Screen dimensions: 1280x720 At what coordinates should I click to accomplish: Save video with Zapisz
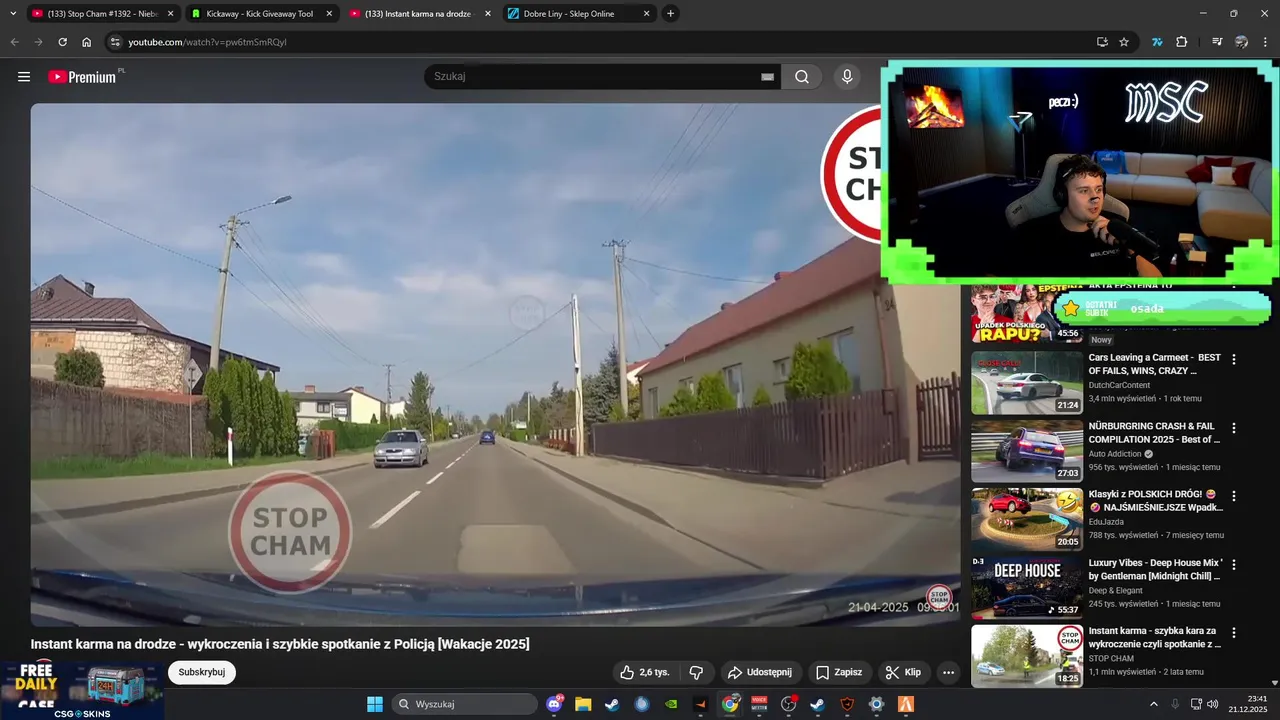point(840,672)
